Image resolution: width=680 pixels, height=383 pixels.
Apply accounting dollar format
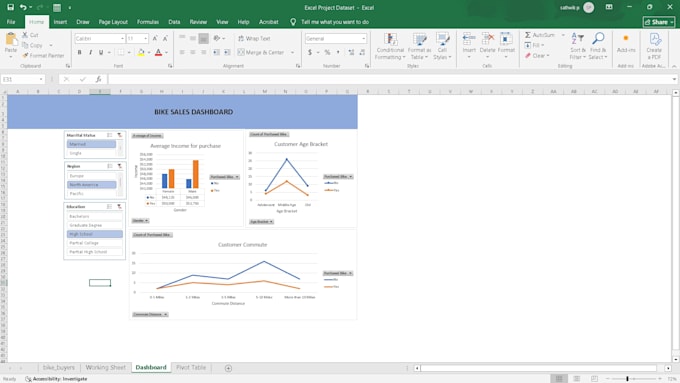tap(310, 52)
